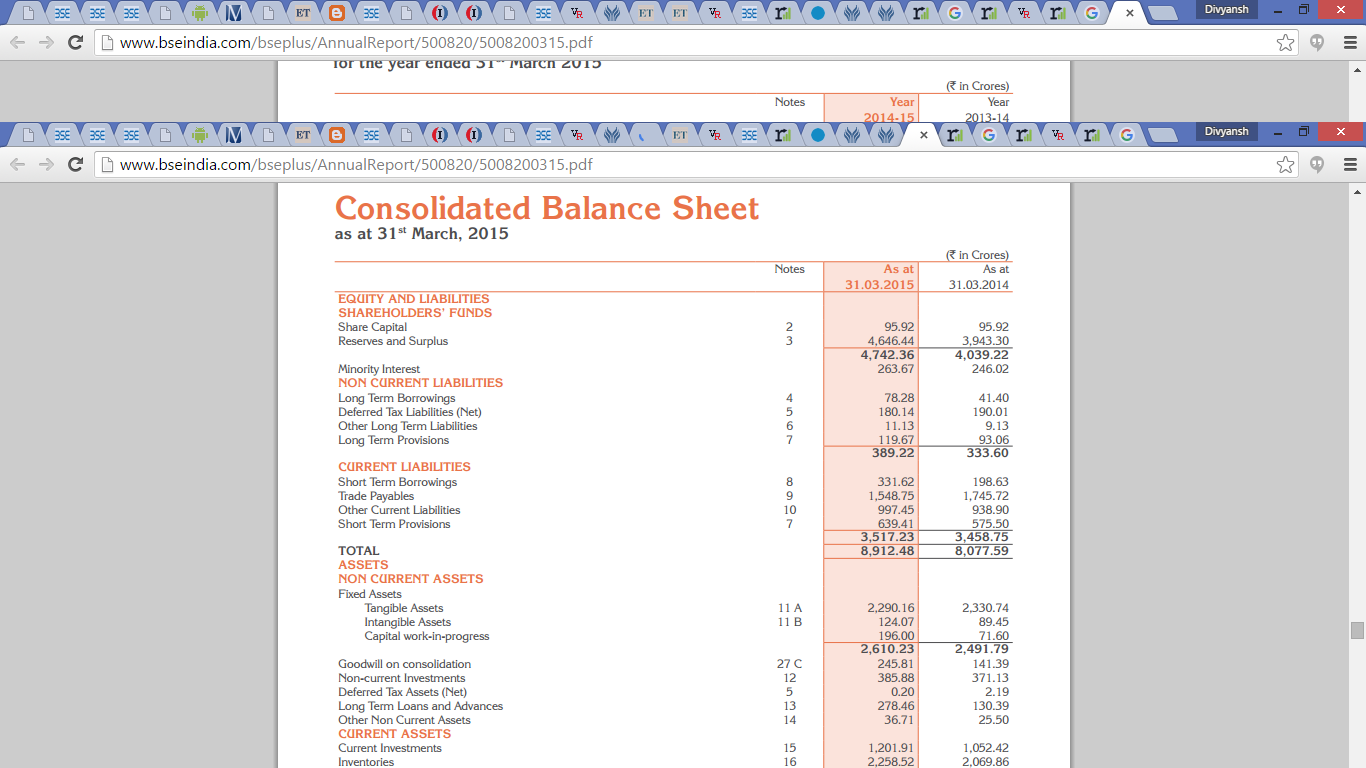1366x768 pixels.
Task: Bookmark the page using the upper window's star
Action: point(1286,43)
